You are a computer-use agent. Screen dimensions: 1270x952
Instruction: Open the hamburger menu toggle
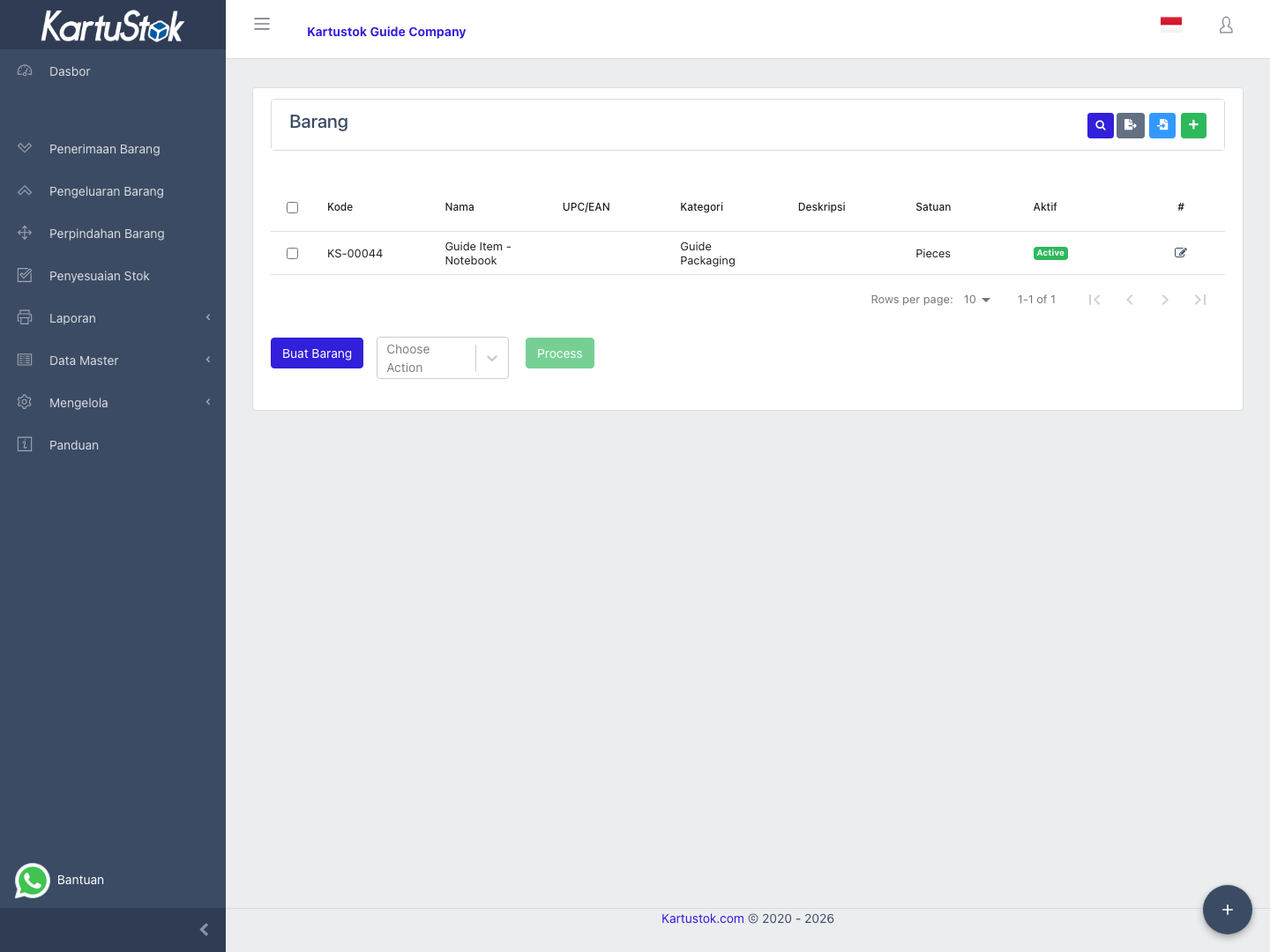(262, 24)
